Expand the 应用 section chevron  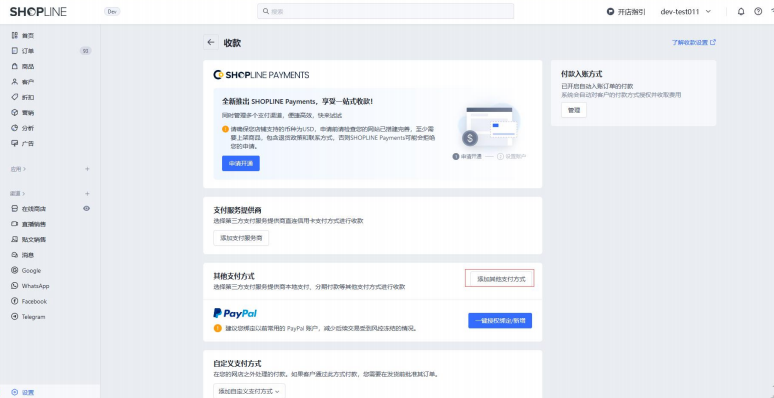point(24,169)
